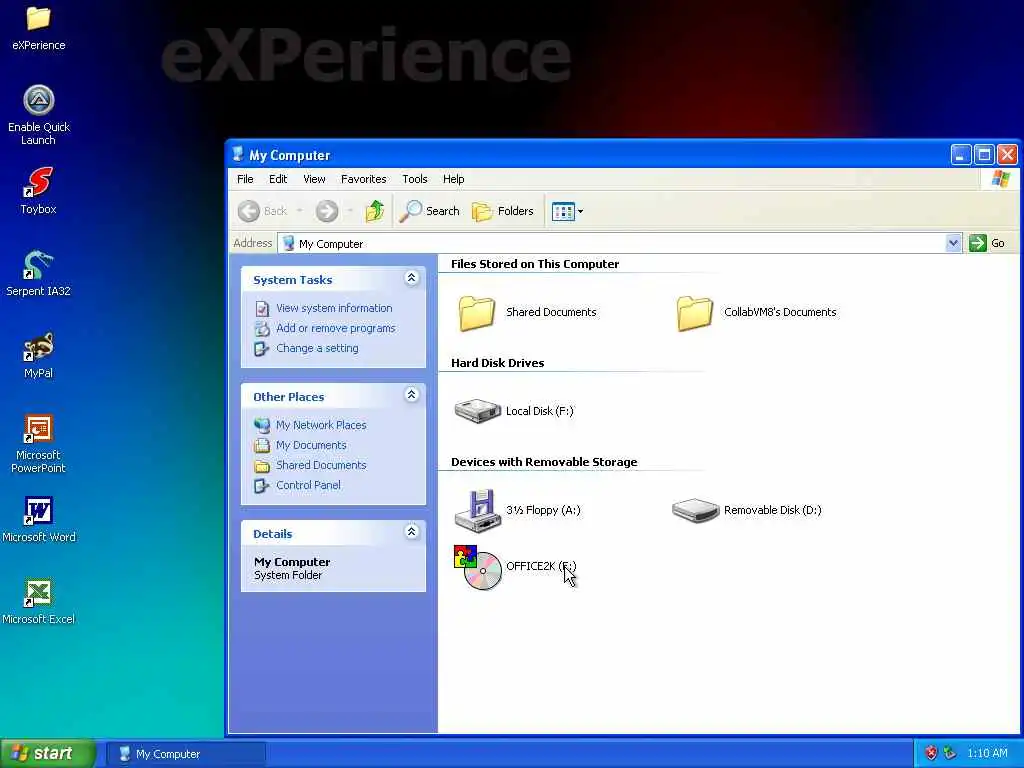Click the Start button
The height and width of the screenshot is (768, 1024).
[x=47, y=754]
